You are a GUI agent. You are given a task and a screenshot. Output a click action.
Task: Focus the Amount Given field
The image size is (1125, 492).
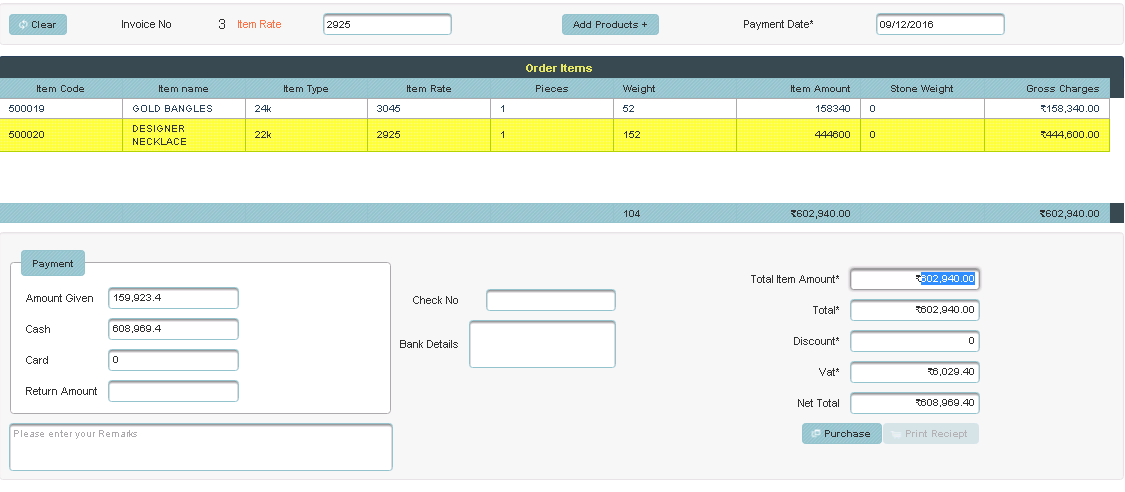click(173, 298)
